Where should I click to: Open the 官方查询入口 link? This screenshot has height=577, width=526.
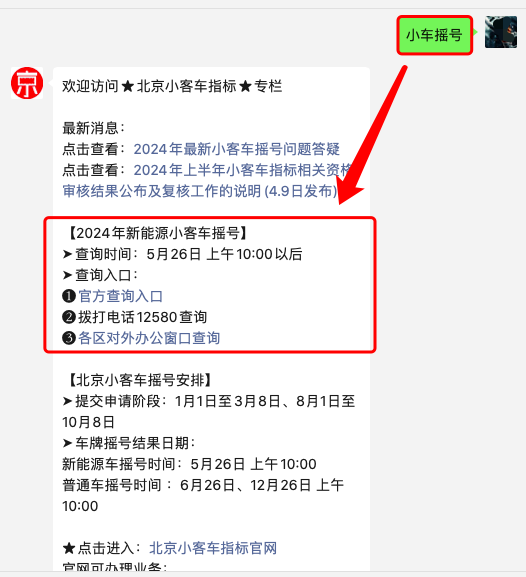pyautogui.click(x=121, y=296)
